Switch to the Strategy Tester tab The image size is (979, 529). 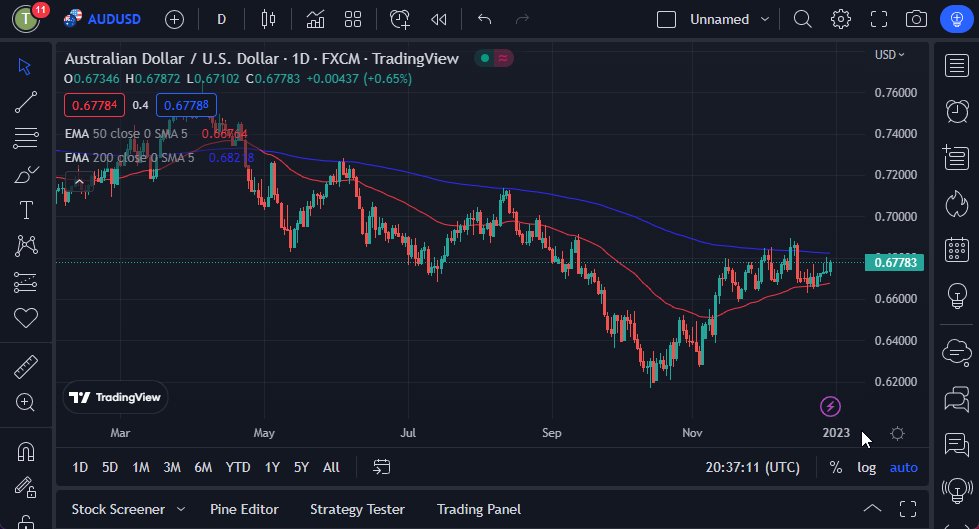pyautogui.click(x=356, y=509)
